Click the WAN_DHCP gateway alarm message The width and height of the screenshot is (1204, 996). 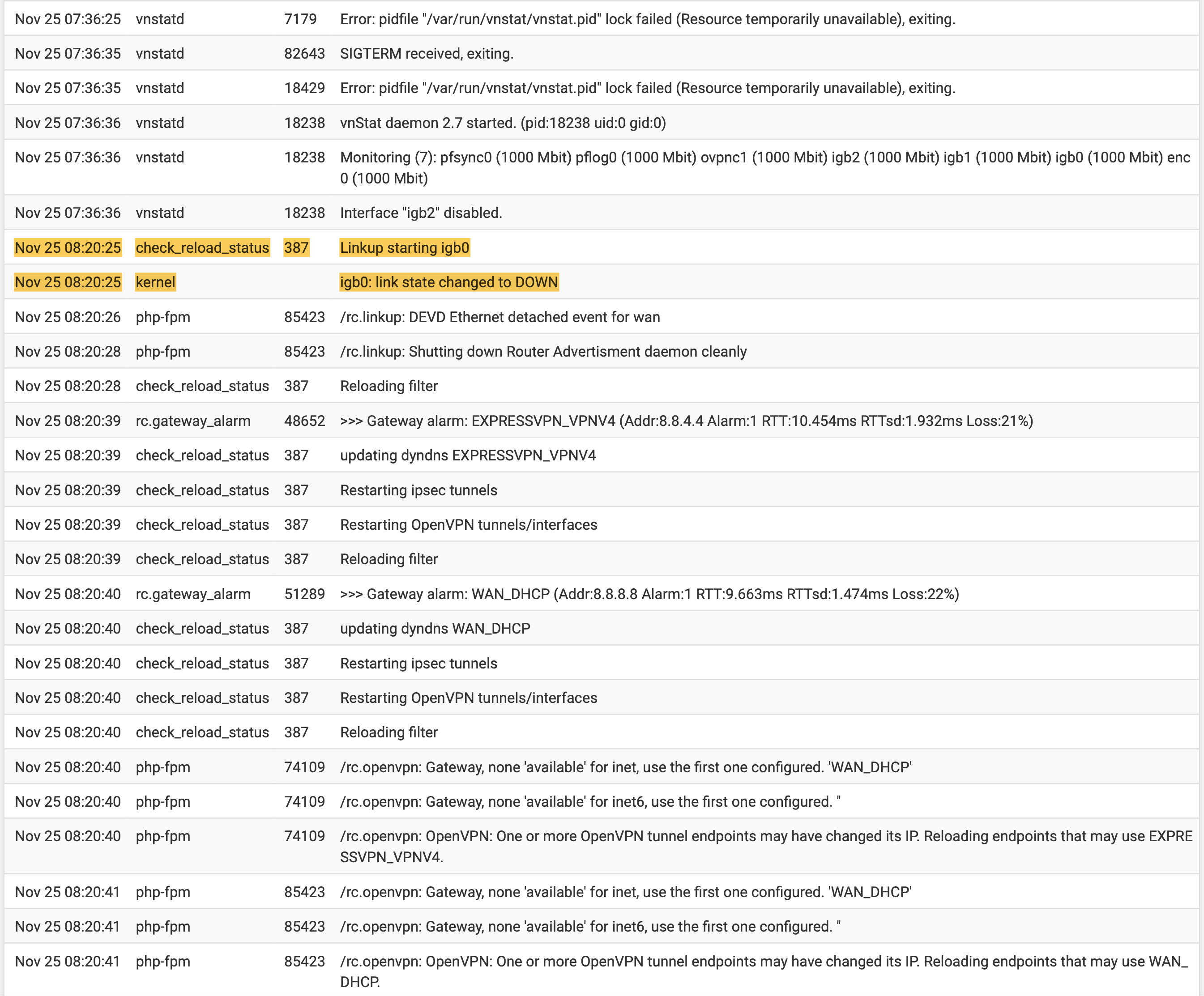point(649,594)
